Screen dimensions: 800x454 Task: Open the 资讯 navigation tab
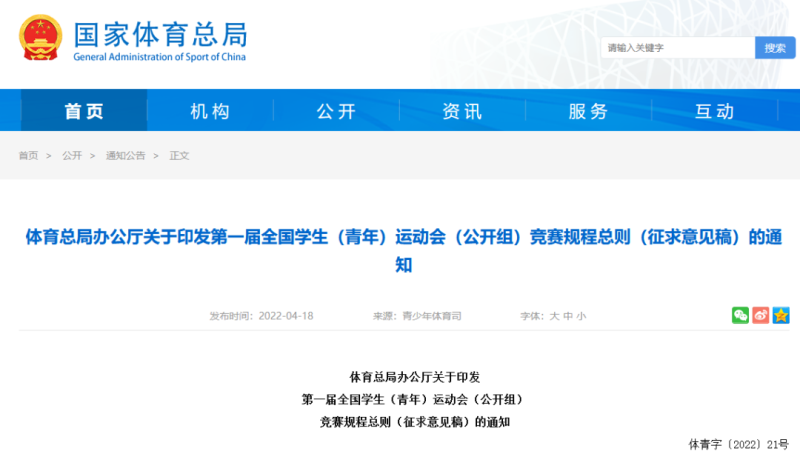[462, 111]
